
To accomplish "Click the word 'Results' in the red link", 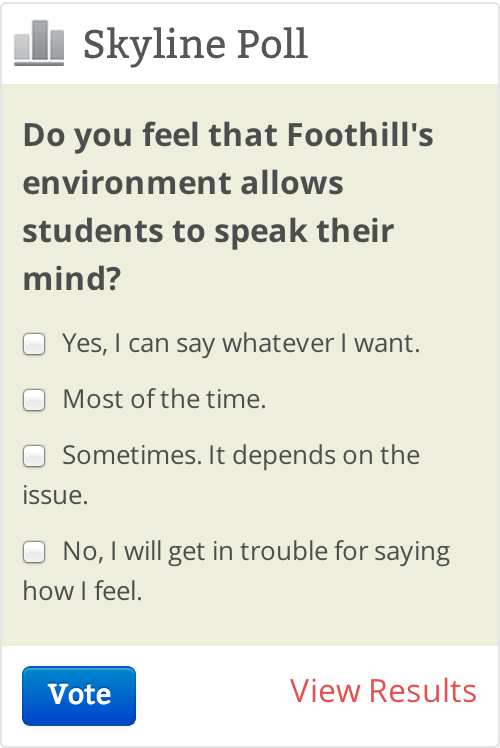I will (423, 691).
